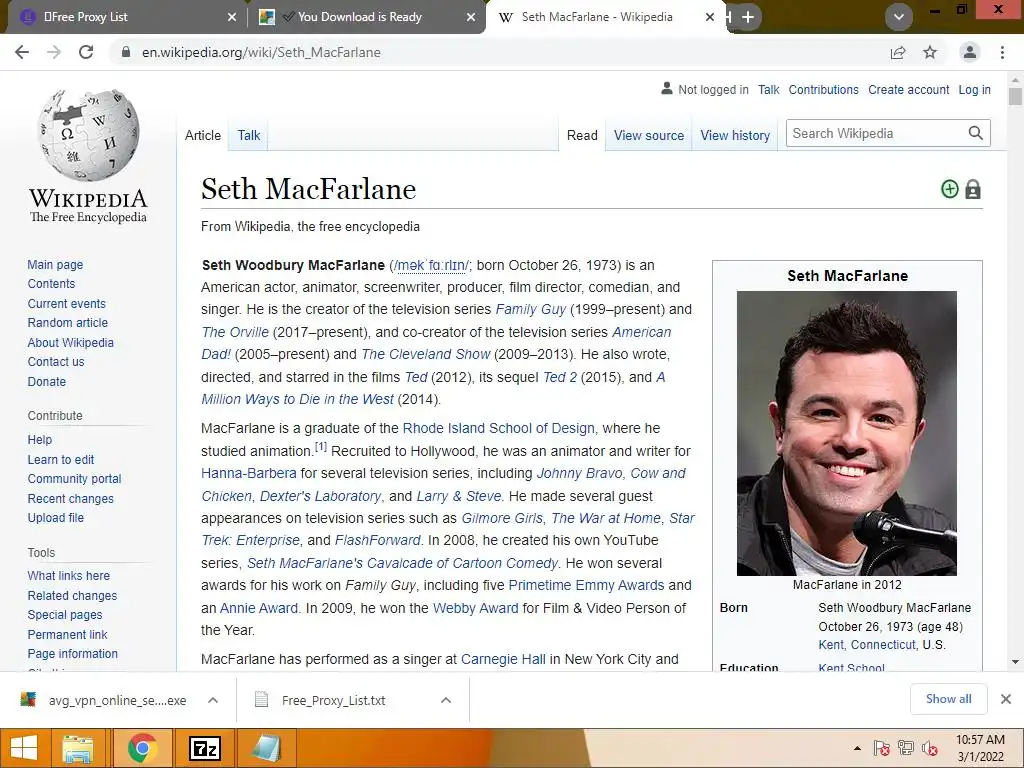The image size is (1024, 768).
Task: Bookmark this page with the star icon
Action: point(930,52)
